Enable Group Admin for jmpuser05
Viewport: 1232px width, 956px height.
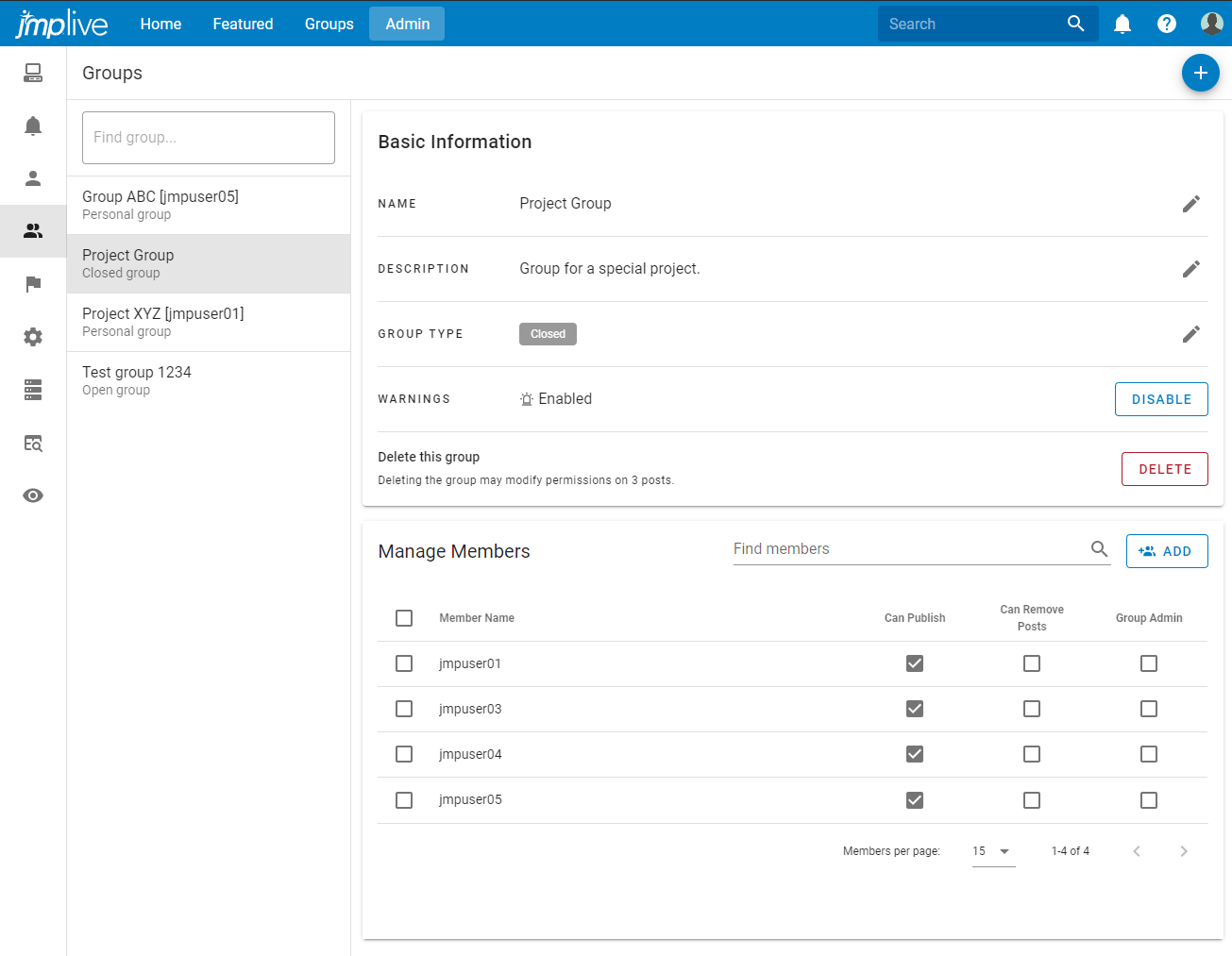1149,799
